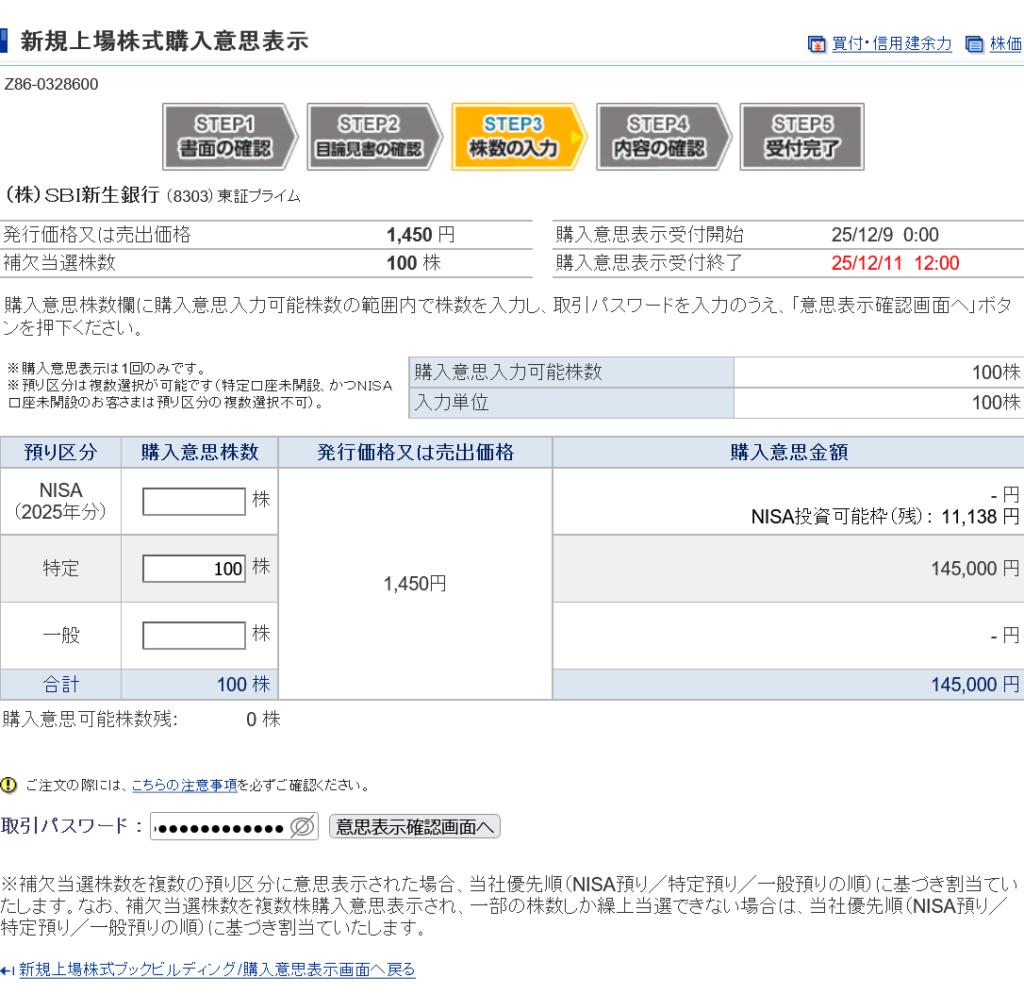Focus the 一般 share quantity input box
This screenshot has height=994, width=1024.
tap(194, 635)
